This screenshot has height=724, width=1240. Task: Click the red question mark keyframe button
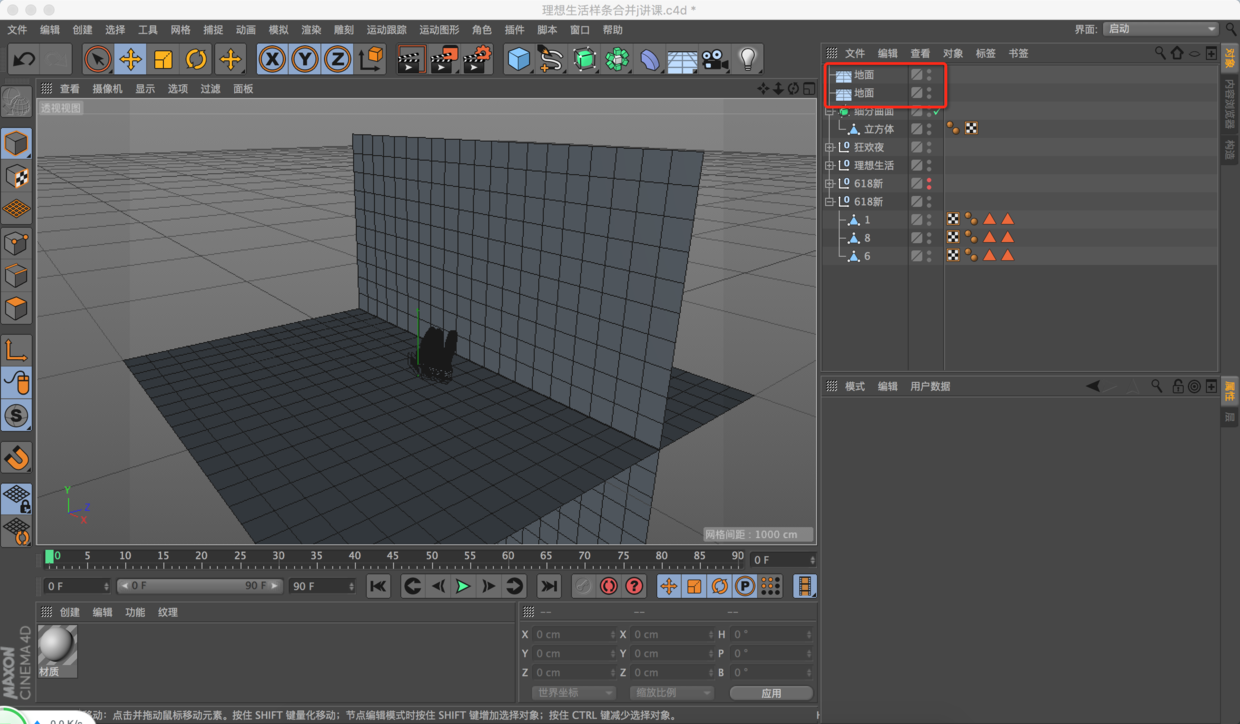pos(634,586)
